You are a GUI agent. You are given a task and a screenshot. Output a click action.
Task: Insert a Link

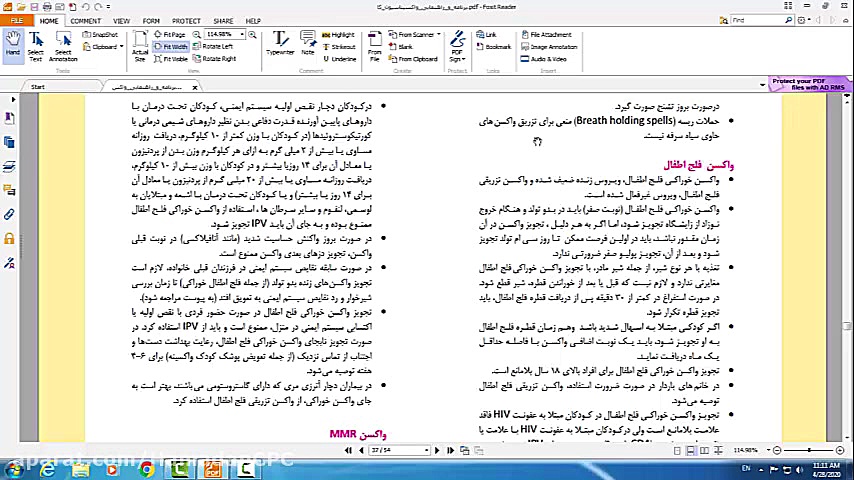click(x=486, y=35)
